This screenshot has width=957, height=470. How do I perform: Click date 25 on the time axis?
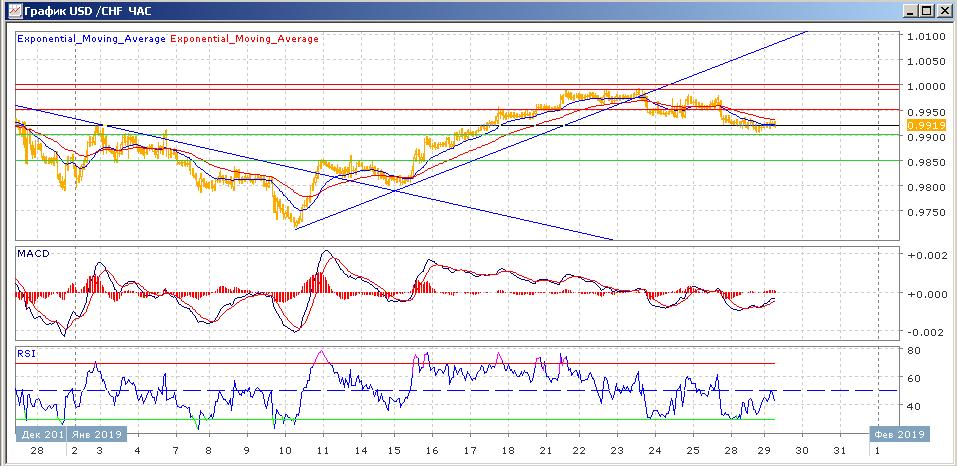[x=693, y=450]
